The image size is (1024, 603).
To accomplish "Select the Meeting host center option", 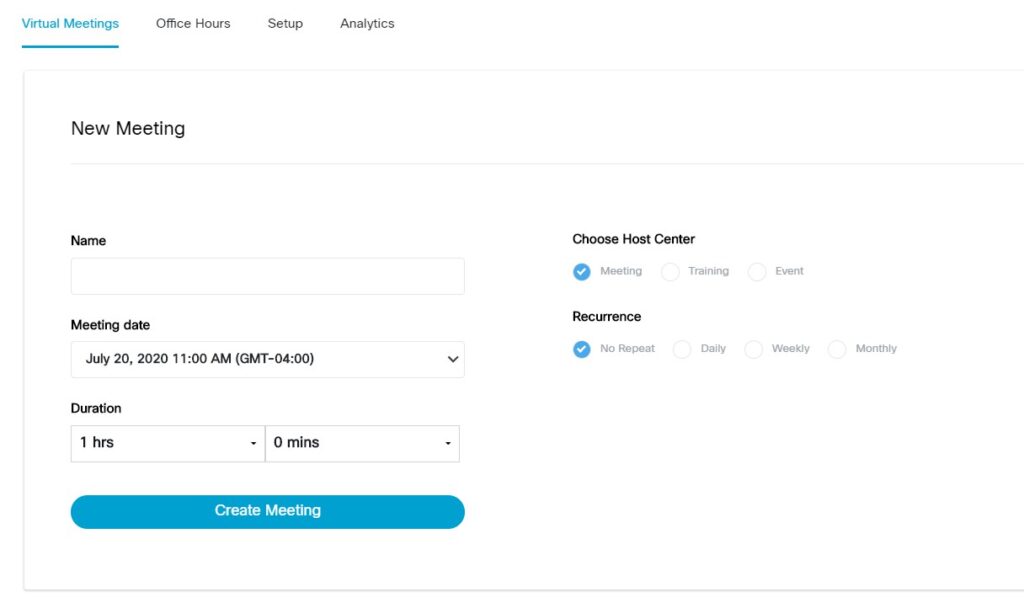I will (582, 272).
